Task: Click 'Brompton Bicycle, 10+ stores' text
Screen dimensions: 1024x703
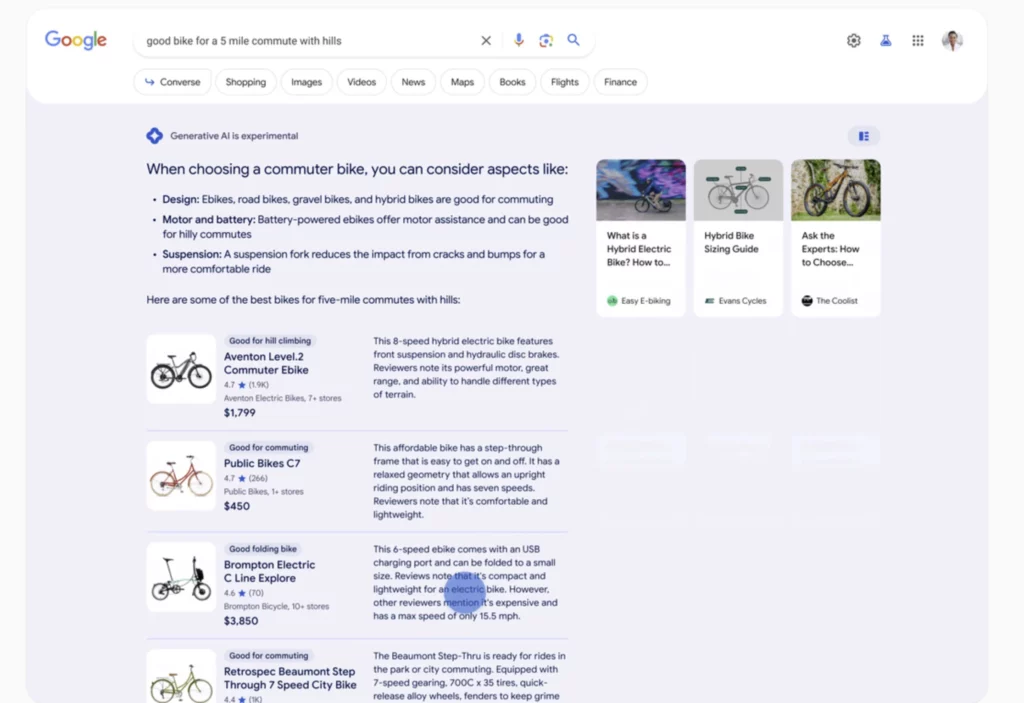Action: pyautogui.click(x=276, y=606)
